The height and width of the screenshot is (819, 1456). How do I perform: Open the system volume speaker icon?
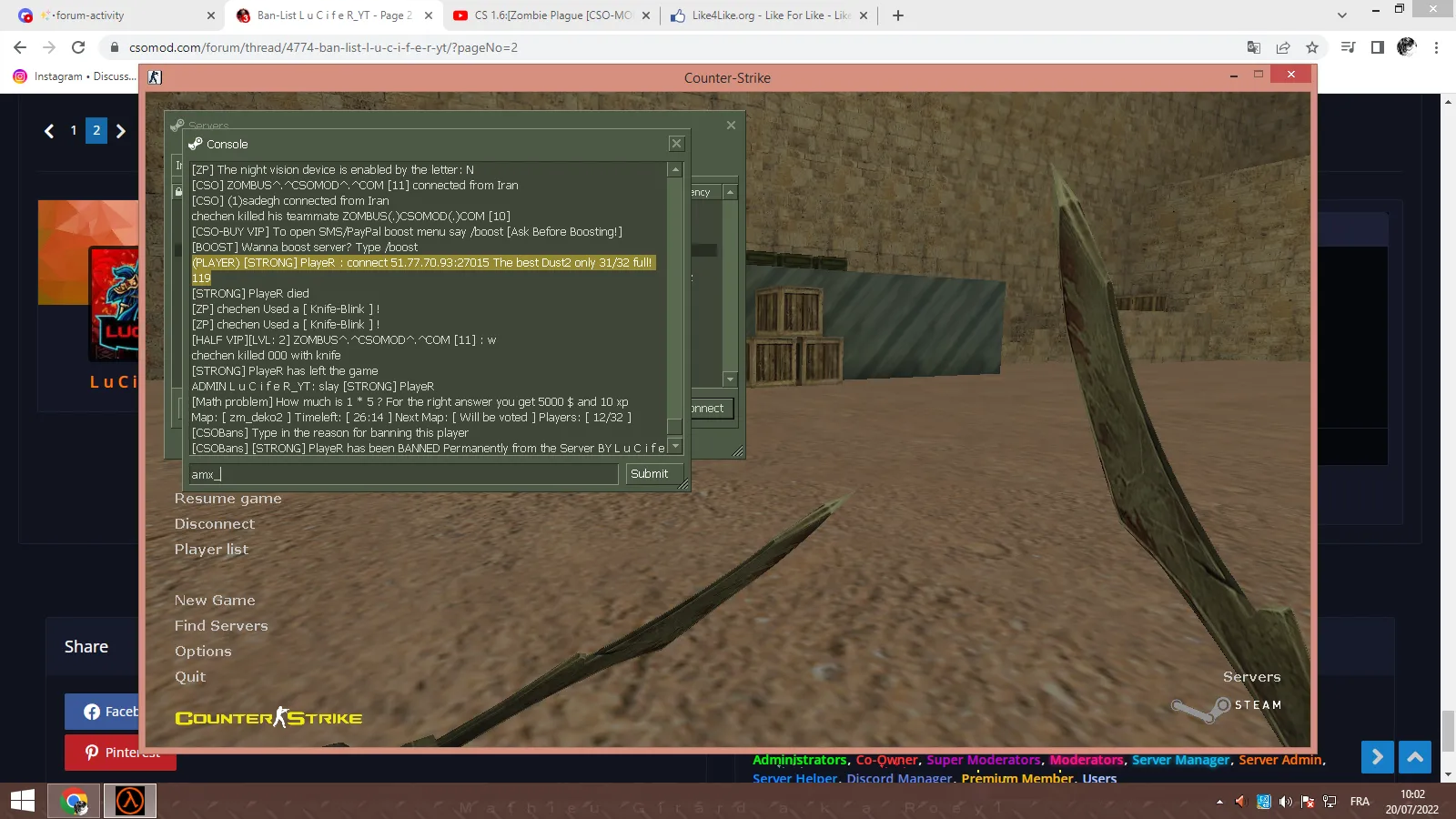pyautogui.click(x=1285, y=802)
